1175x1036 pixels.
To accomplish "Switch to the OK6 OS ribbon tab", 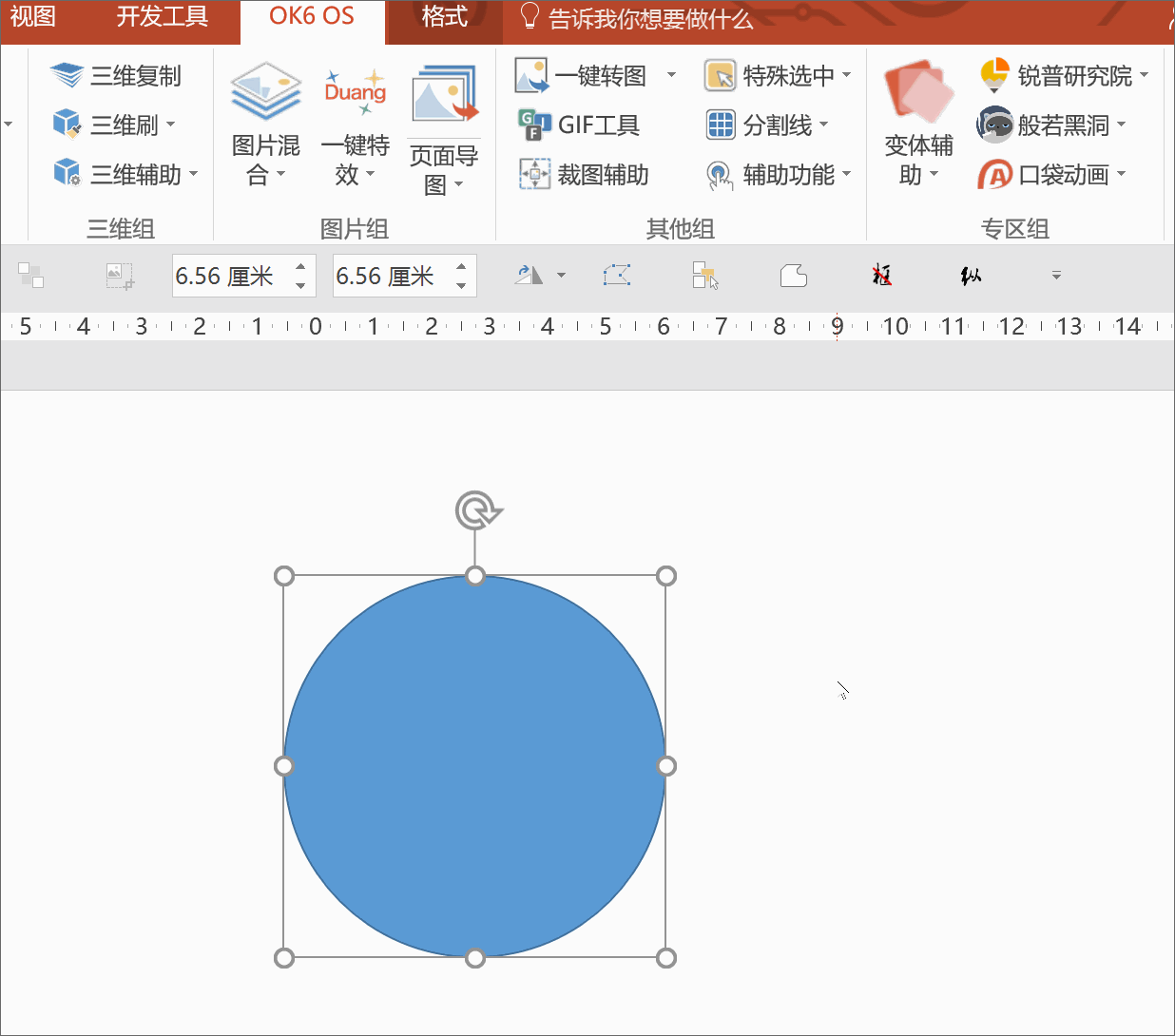I will (312, 15).
